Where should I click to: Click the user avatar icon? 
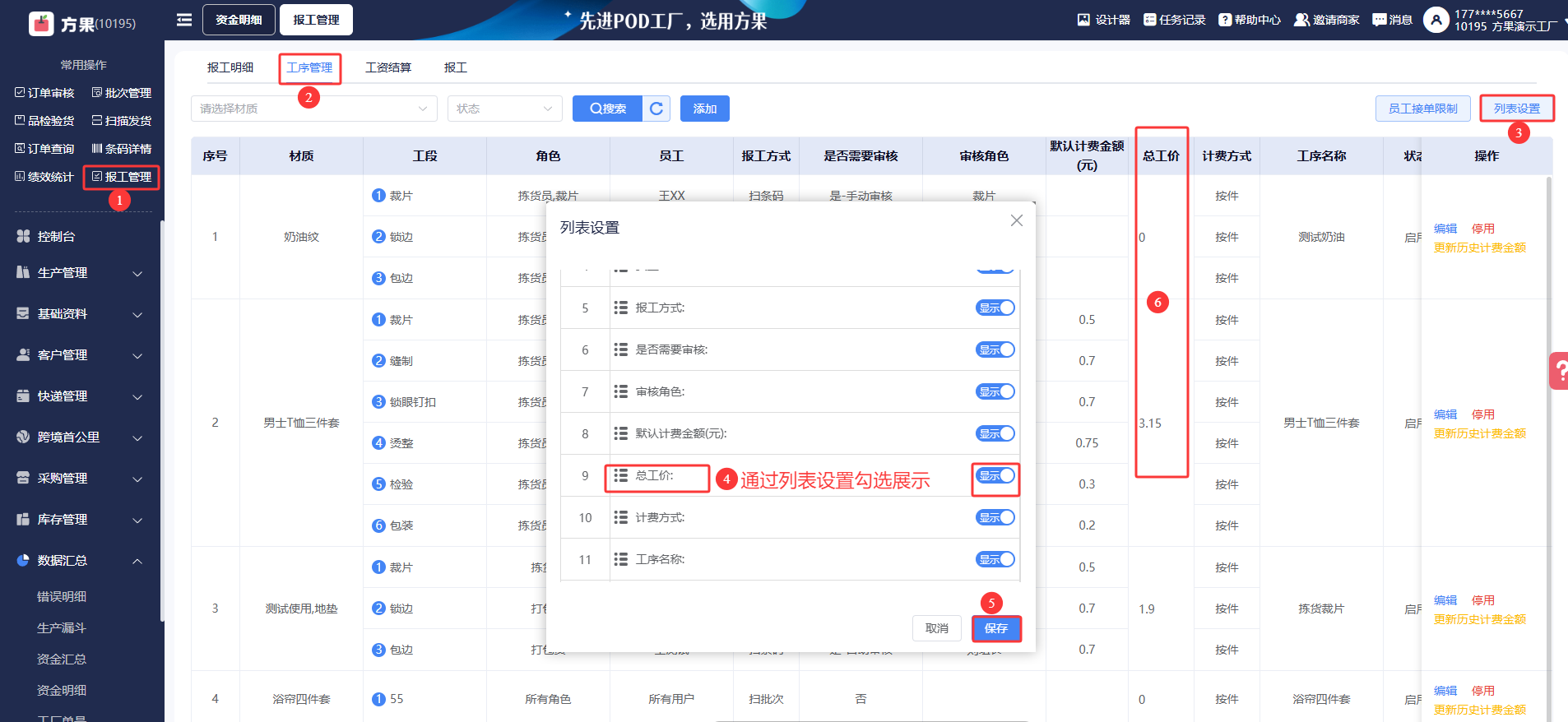point(1436,20)
